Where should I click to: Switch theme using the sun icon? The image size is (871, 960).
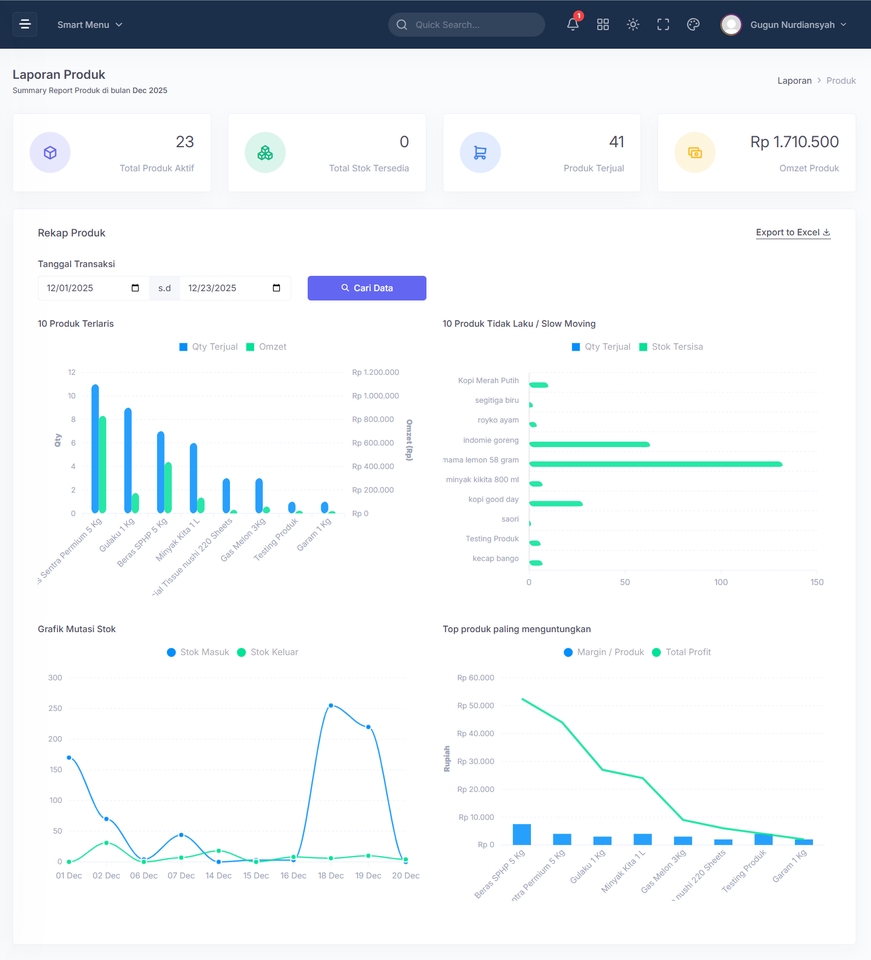point(633,24)
